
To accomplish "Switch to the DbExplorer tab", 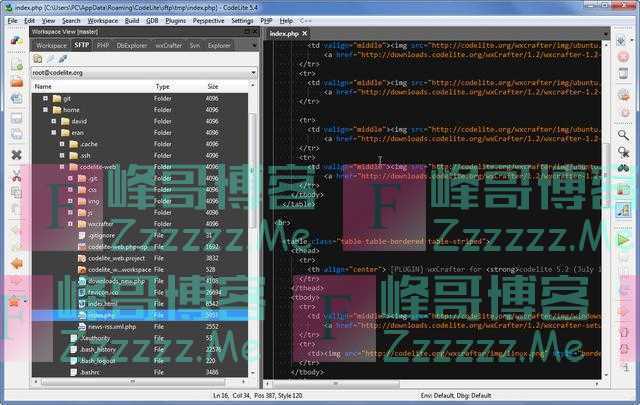I will (130, 45).
